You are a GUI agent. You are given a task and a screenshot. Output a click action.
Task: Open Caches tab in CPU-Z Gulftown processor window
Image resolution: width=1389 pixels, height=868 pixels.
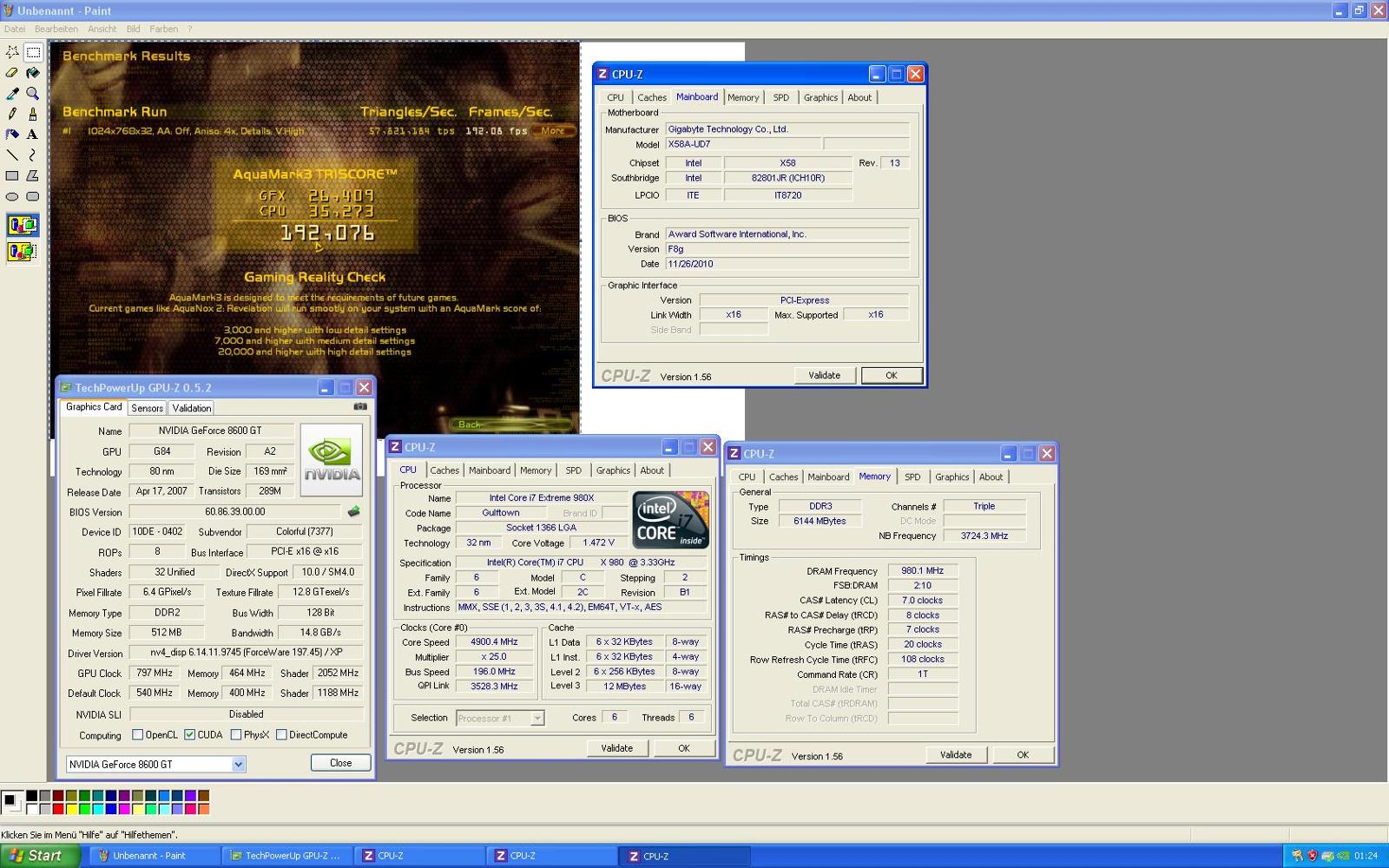(444, 470)
